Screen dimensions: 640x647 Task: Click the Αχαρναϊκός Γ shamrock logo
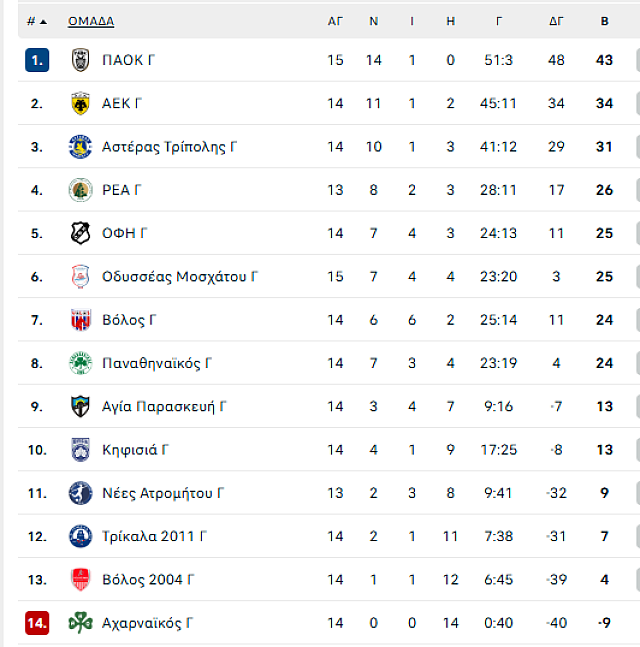pos(80,623)
